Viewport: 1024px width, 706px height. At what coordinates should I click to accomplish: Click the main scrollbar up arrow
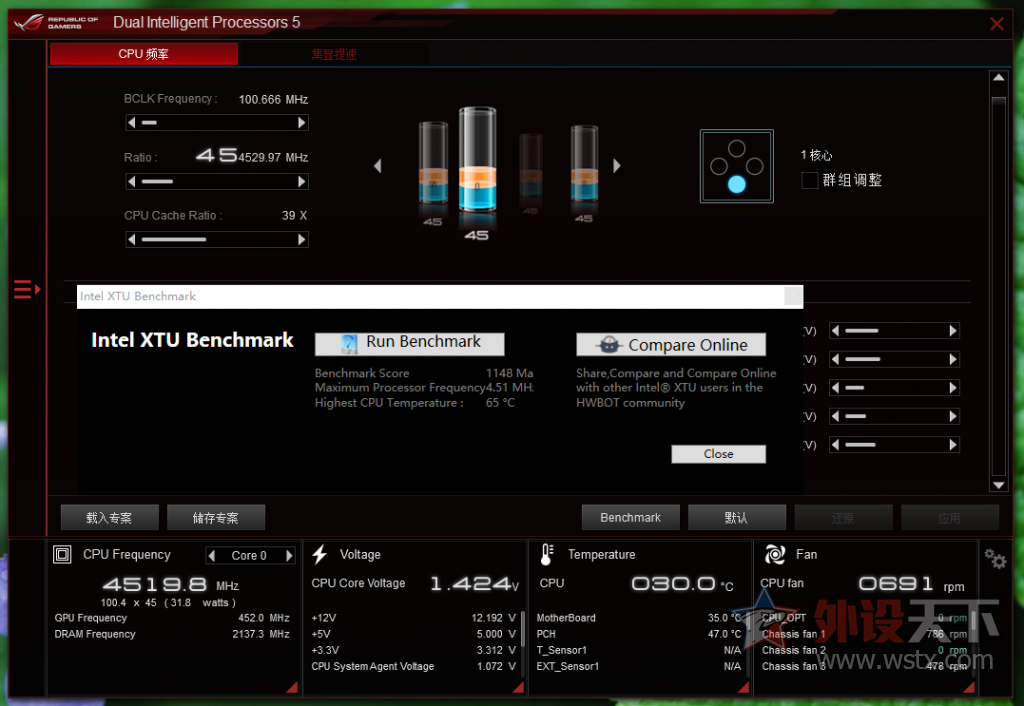coord(998,78)
